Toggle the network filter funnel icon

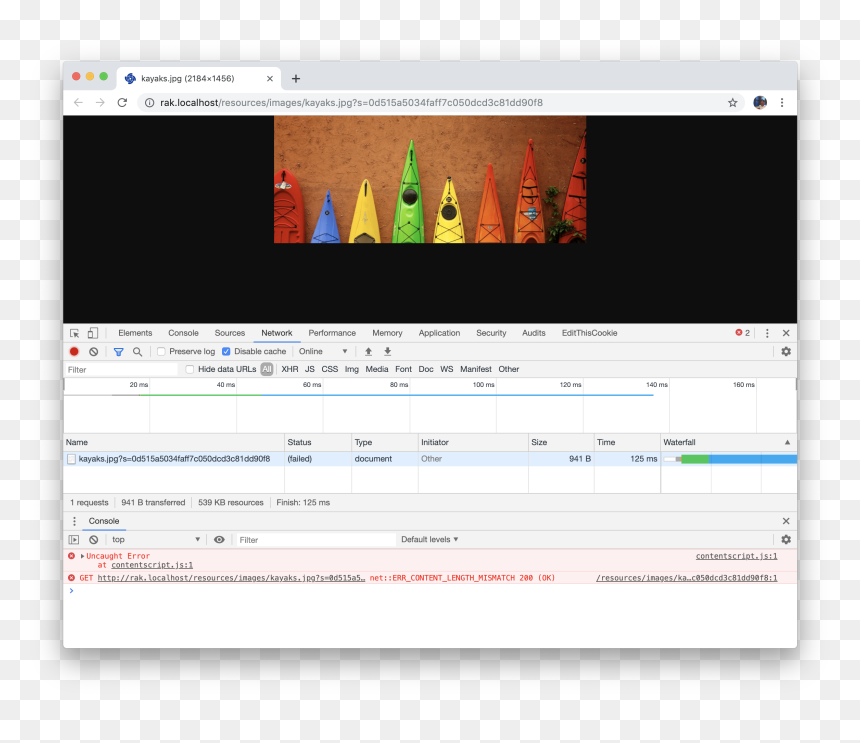[x=118, y=351]
